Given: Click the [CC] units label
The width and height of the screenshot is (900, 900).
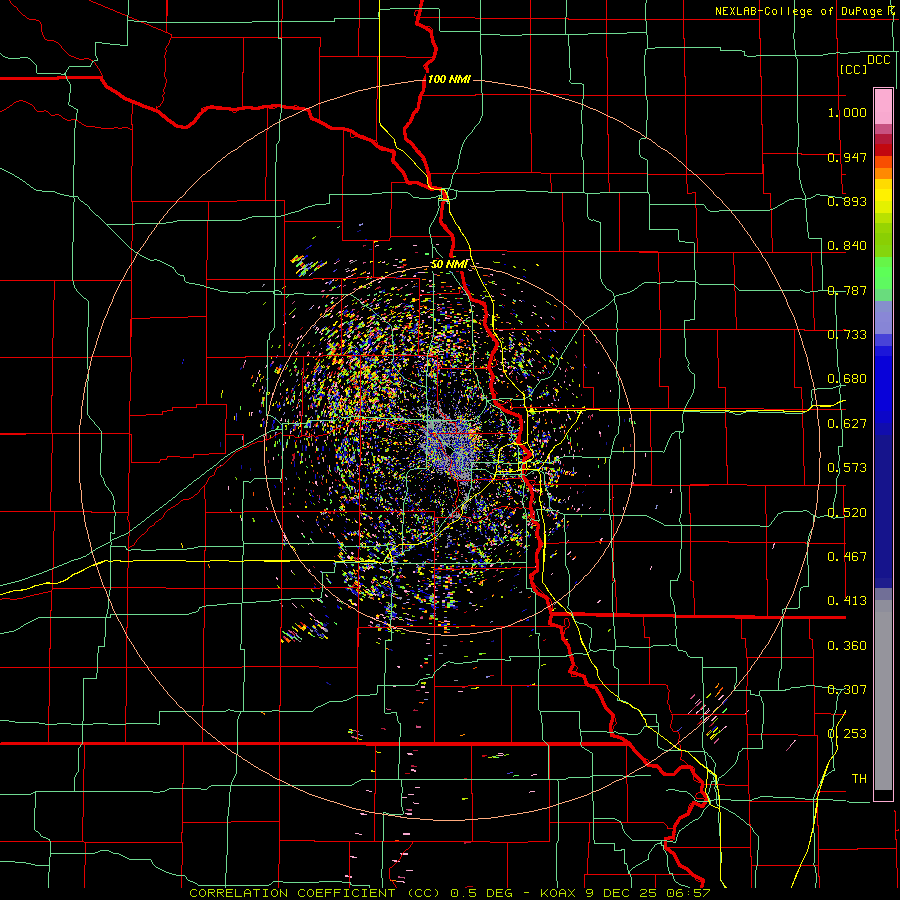Looking at the screenshot, I should pyautogui.click(x=854, y=69).
